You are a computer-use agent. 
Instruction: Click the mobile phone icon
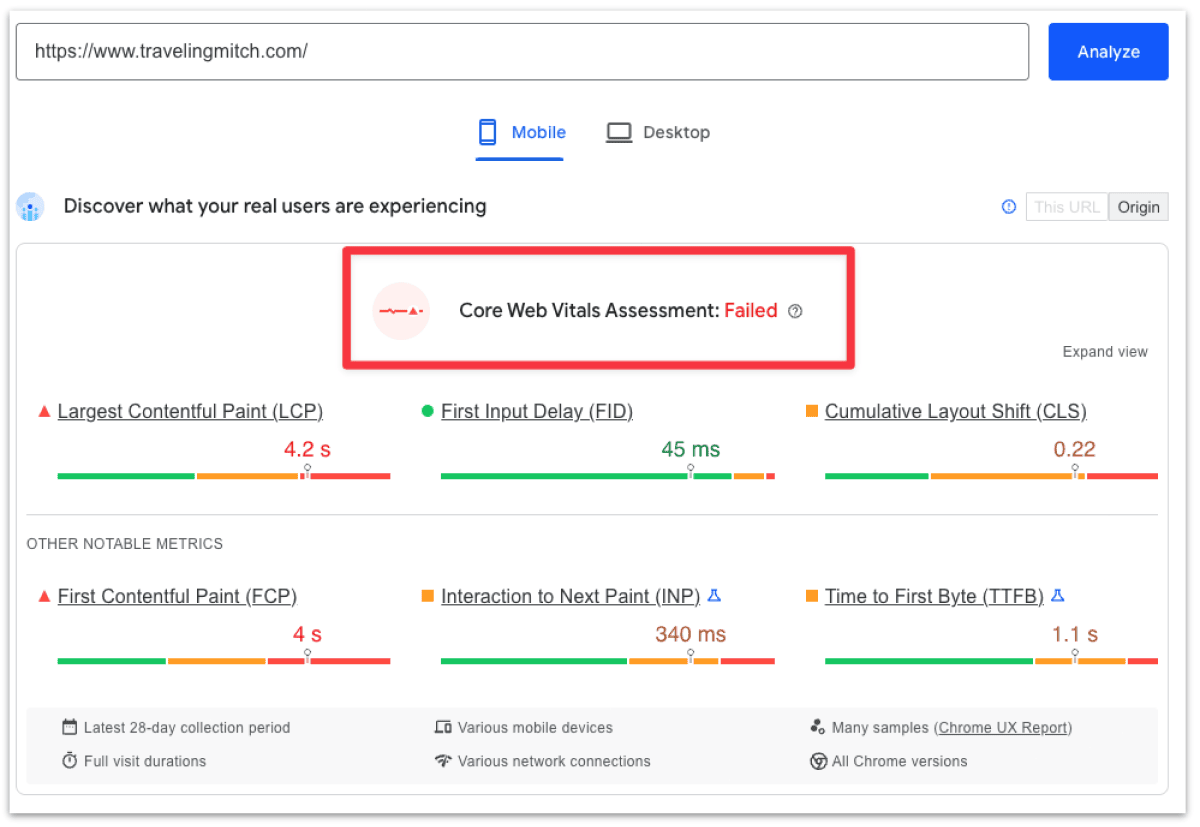coord(488,132)
